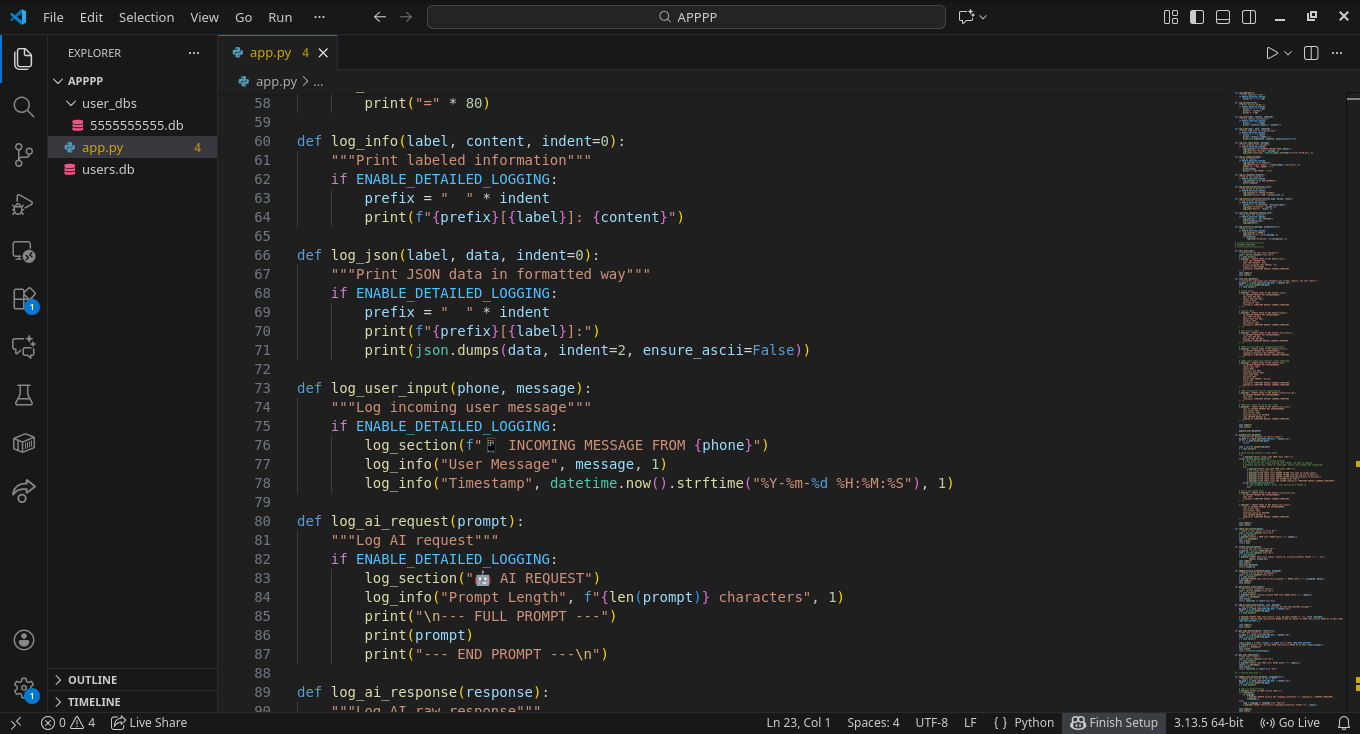Go forward with the right arrow
1360x734 pixels.
tap(405, 17)
